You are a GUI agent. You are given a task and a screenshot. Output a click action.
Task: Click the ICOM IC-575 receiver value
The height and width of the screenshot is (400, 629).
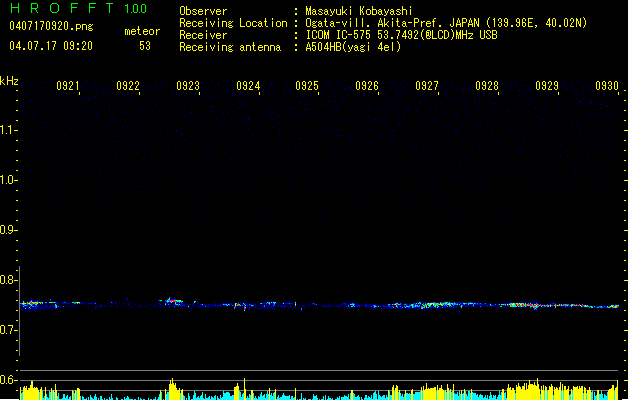click(401, 35)
